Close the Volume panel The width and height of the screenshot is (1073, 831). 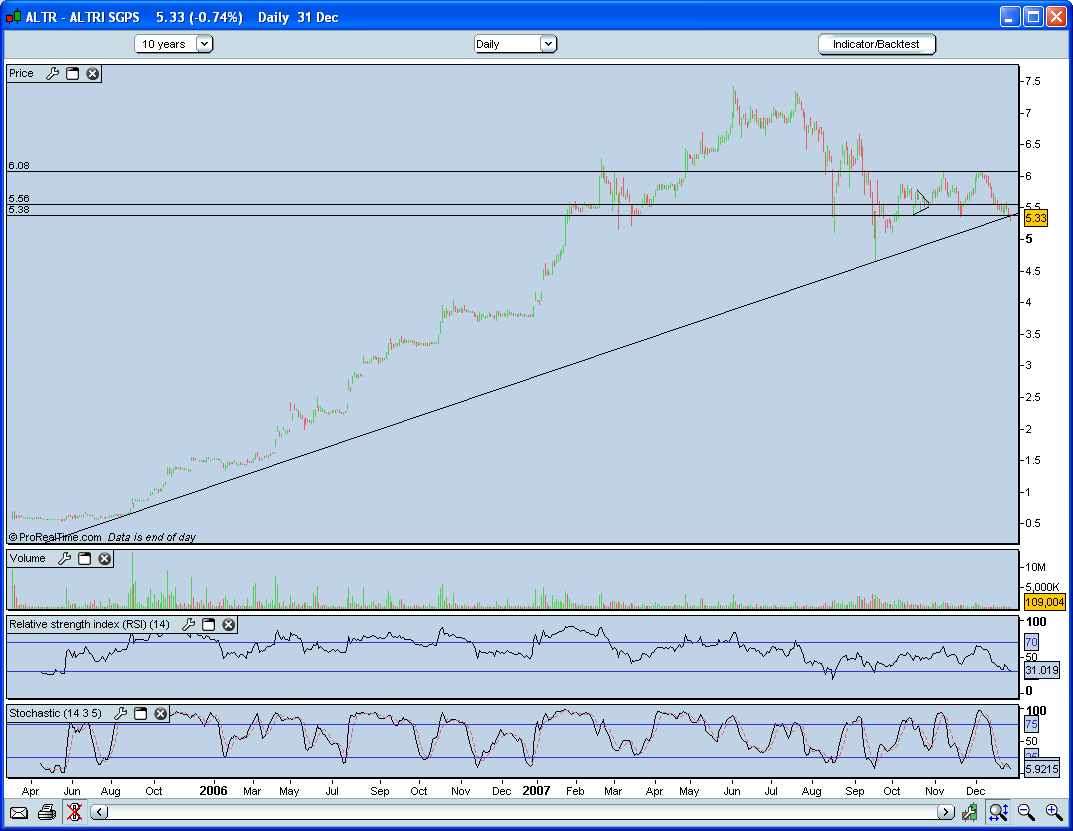pyautogui.click(x=104, y=559)
